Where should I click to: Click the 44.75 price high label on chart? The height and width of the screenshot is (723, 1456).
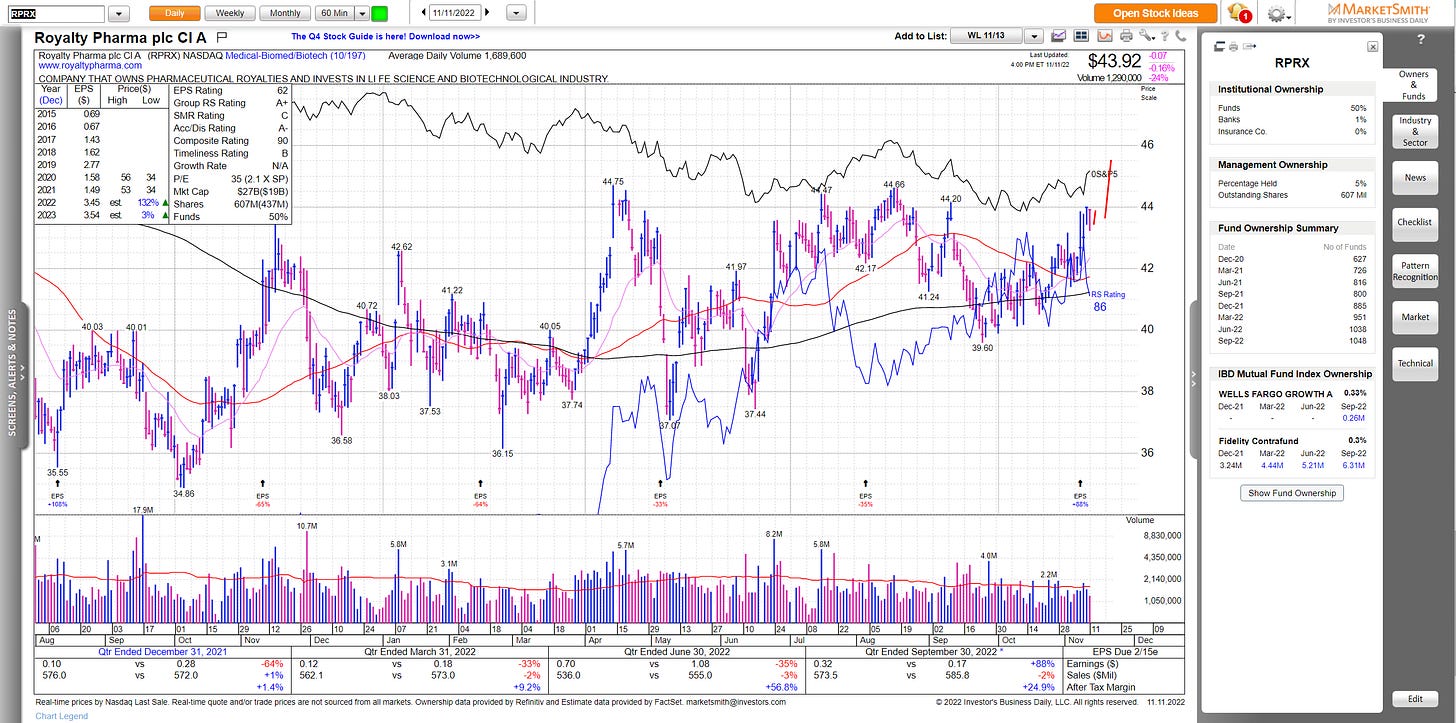click(x=613, y=181)
